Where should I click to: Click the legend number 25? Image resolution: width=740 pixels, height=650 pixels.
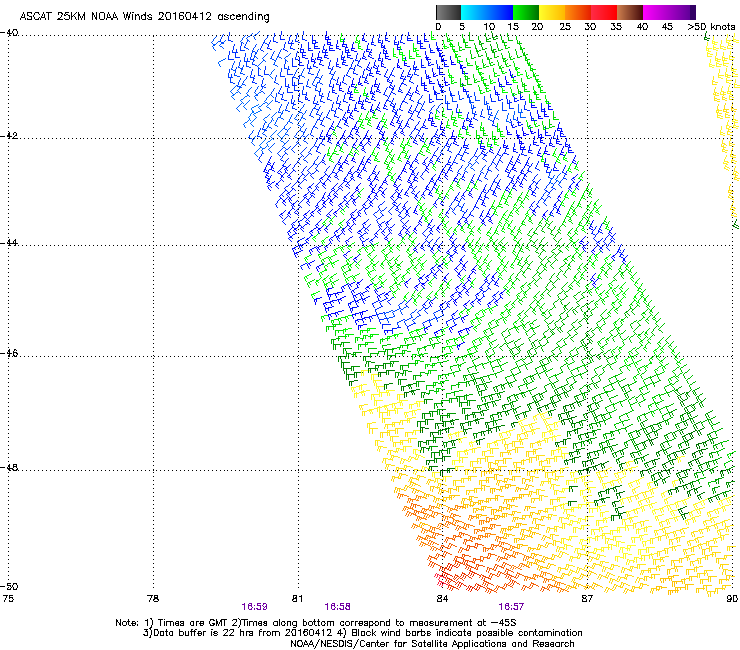tap(565, 27)
